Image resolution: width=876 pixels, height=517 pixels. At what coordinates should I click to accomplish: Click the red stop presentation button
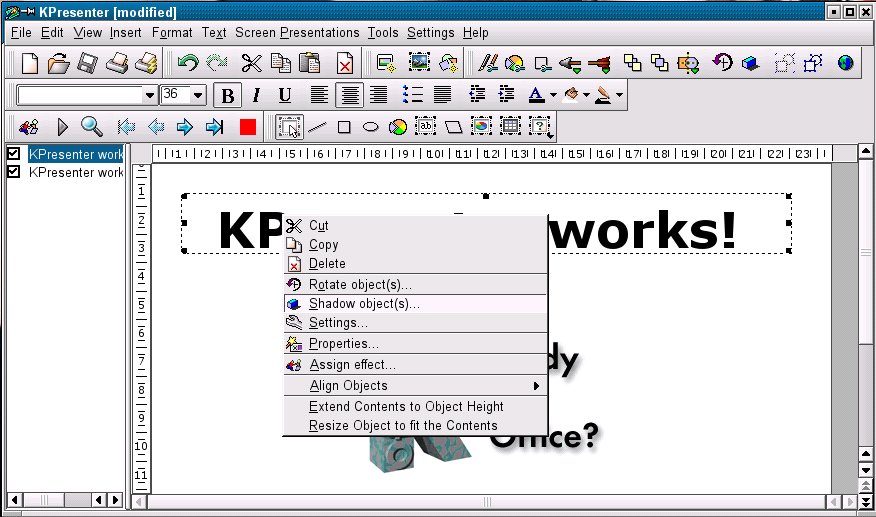247,127
